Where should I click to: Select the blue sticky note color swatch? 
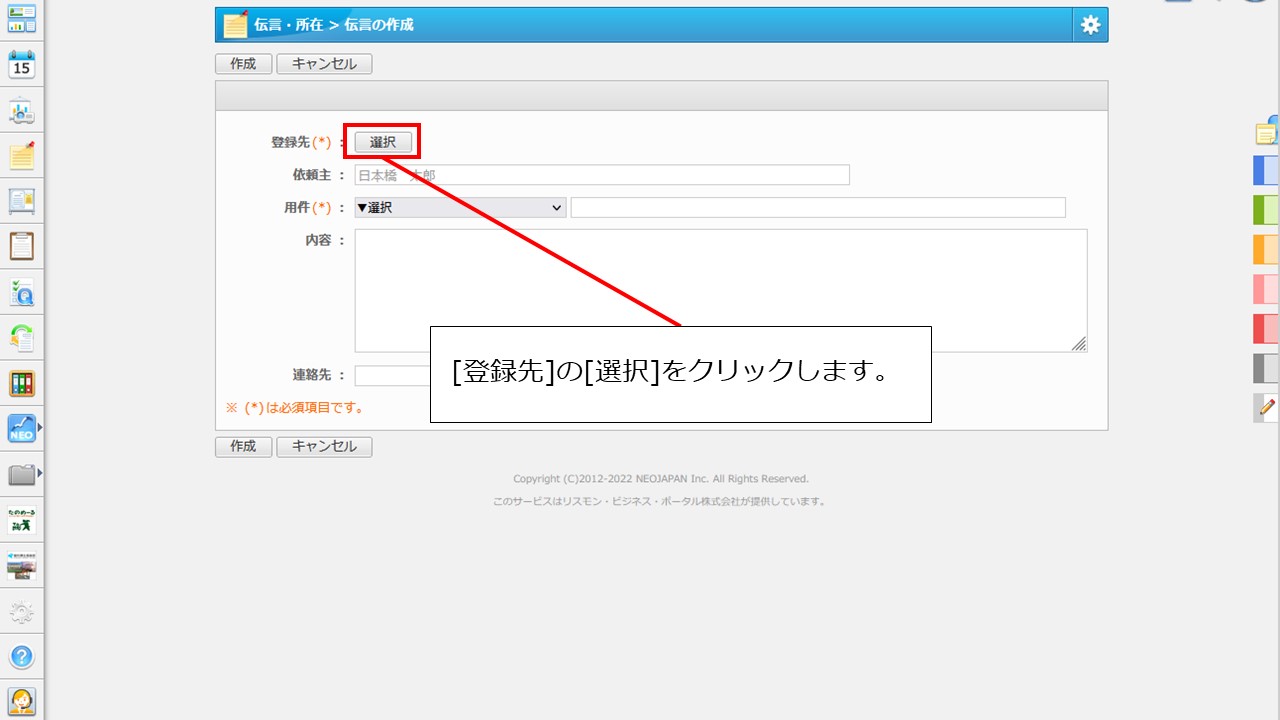pos(1265,171)
